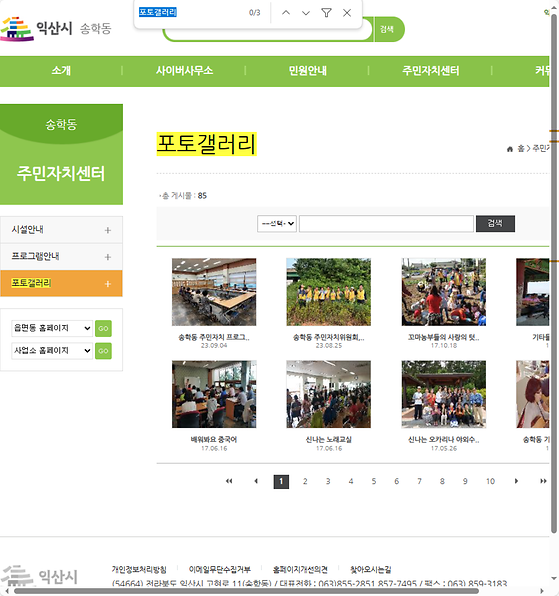Open the 배워봐요 중국어 photo

point(214,394)
